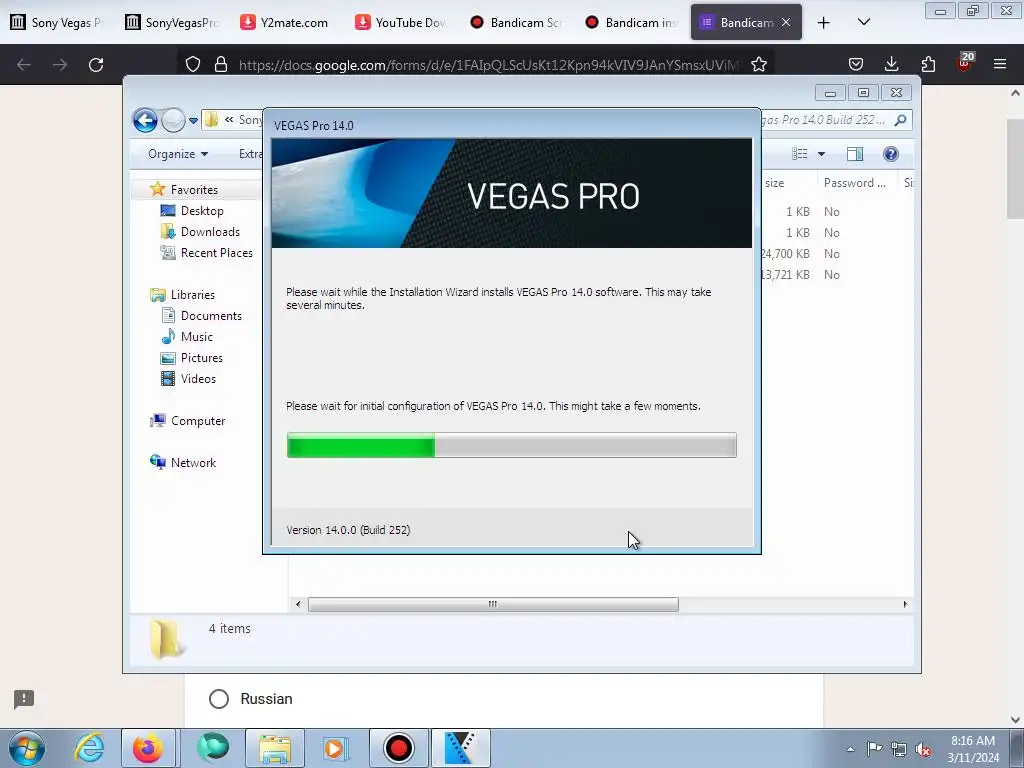Open a new browser tab

click(824, 22)
